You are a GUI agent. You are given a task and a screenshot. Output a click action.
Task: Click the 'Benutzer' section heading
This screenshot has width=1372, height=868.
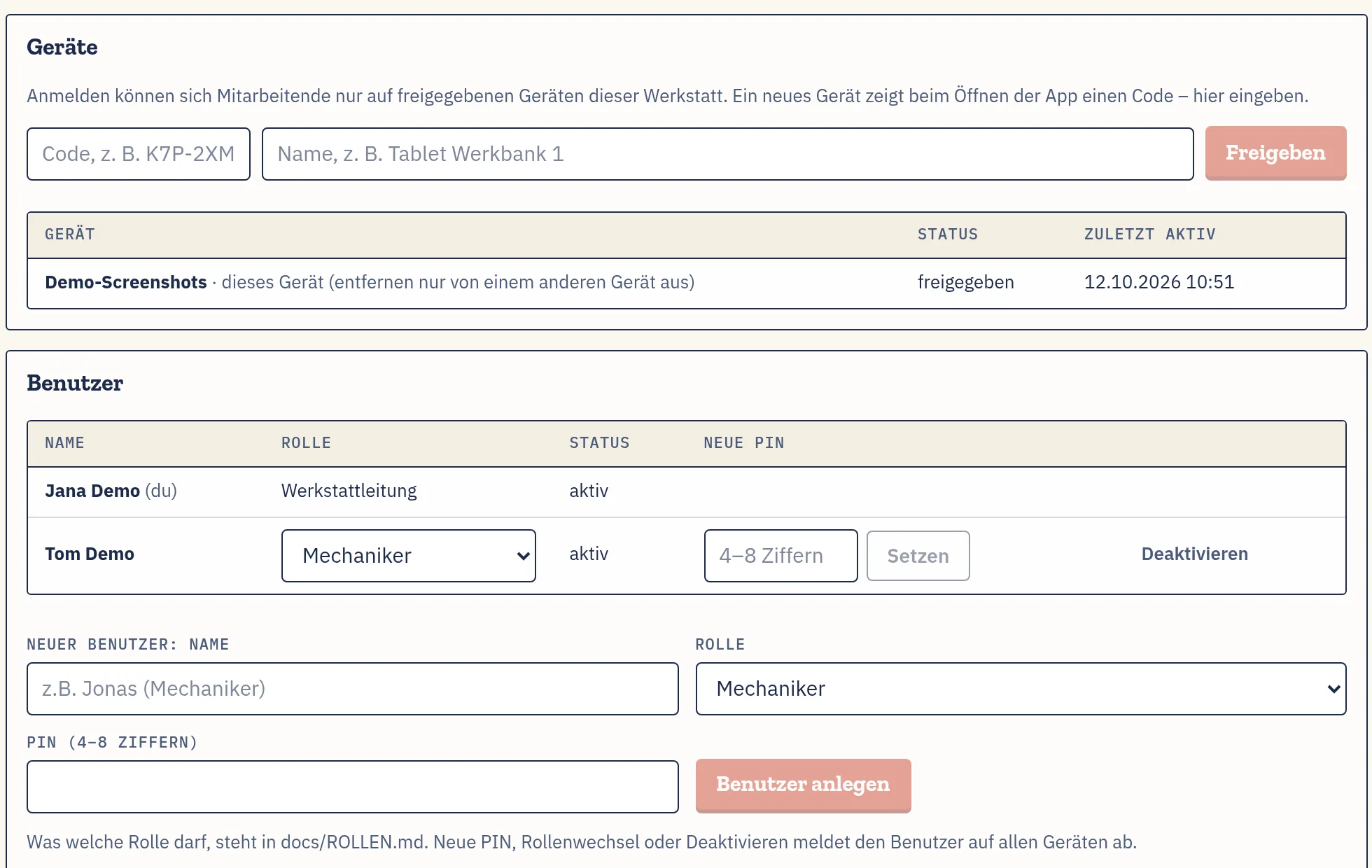tap(74, 383)
